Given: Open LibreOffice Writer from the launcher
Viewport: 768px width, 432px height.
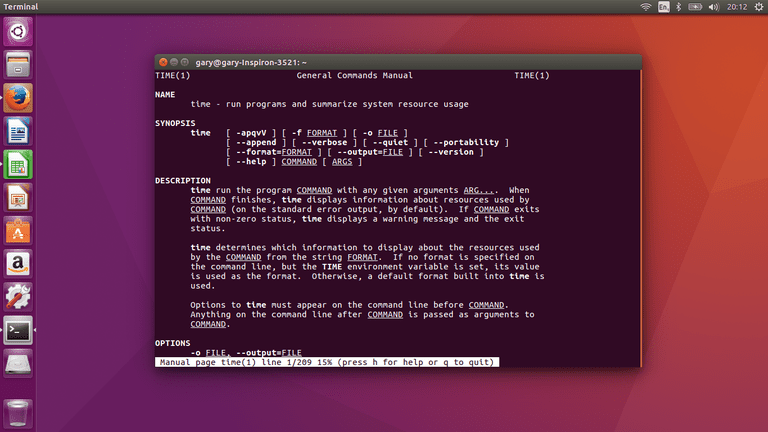Looking at the screenshot, I should click(18, 132).
